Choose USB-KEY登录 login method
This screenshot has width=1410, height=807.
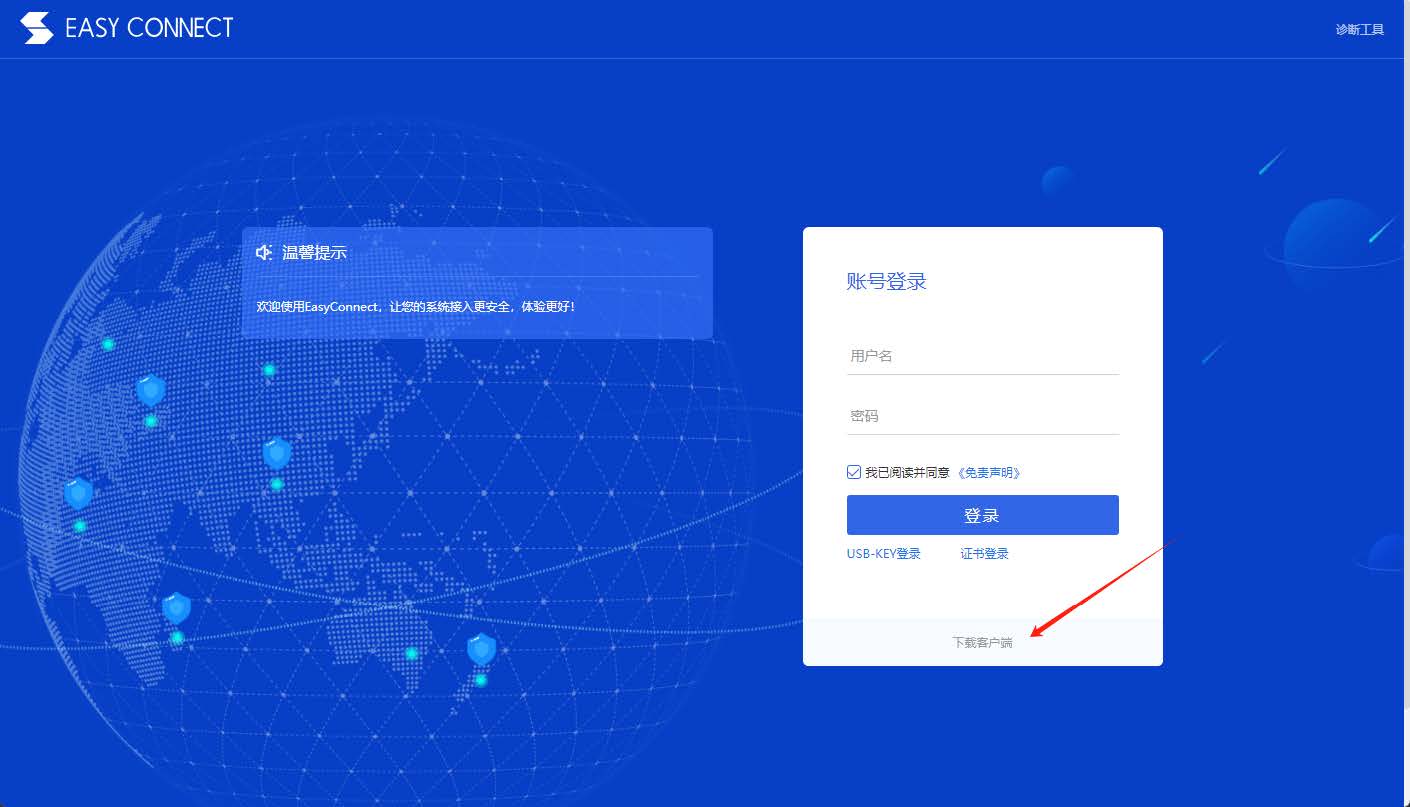(x=883, y=554)
